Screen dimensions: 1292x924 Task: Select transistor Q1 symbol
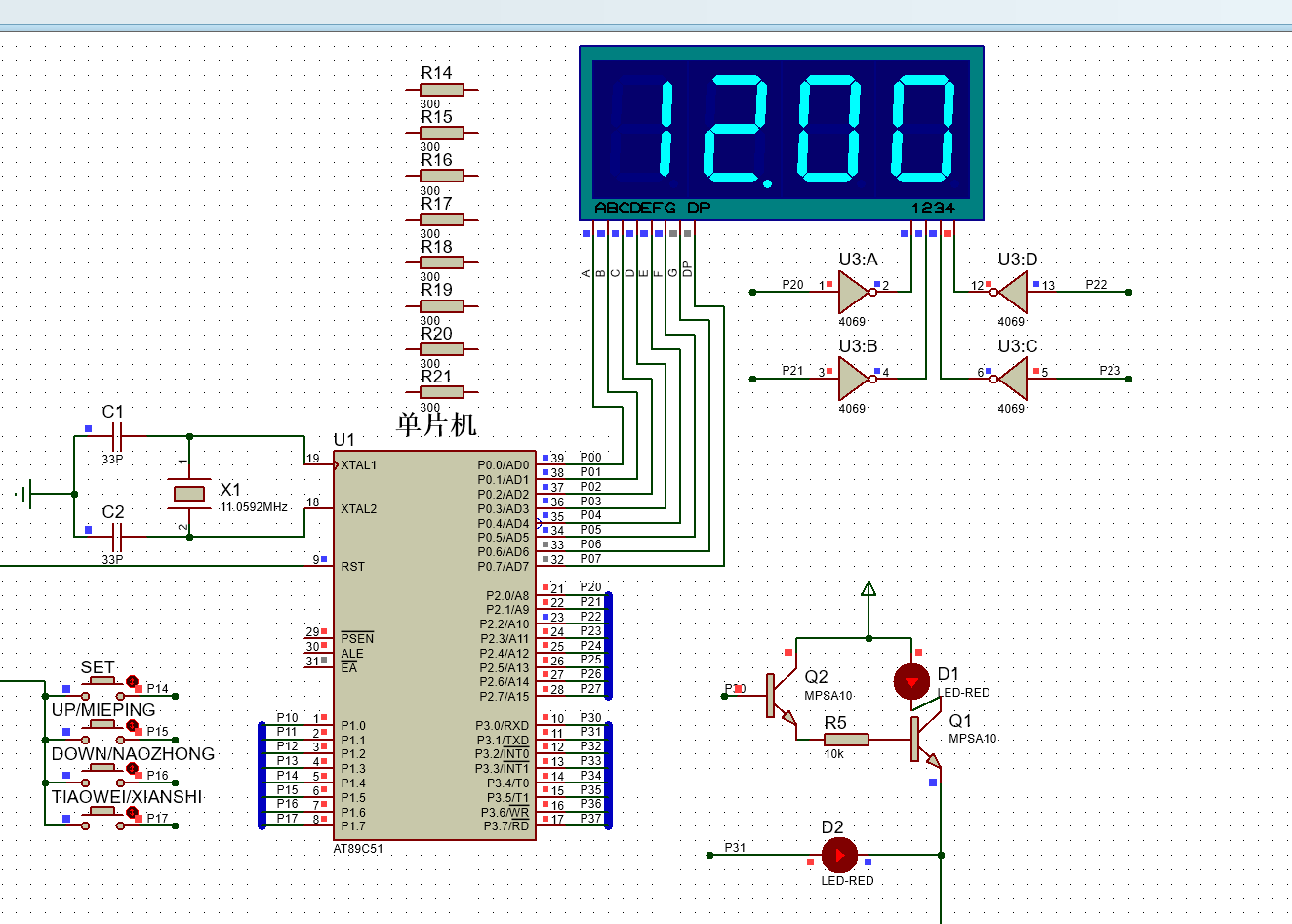click(x=925, y=740)
